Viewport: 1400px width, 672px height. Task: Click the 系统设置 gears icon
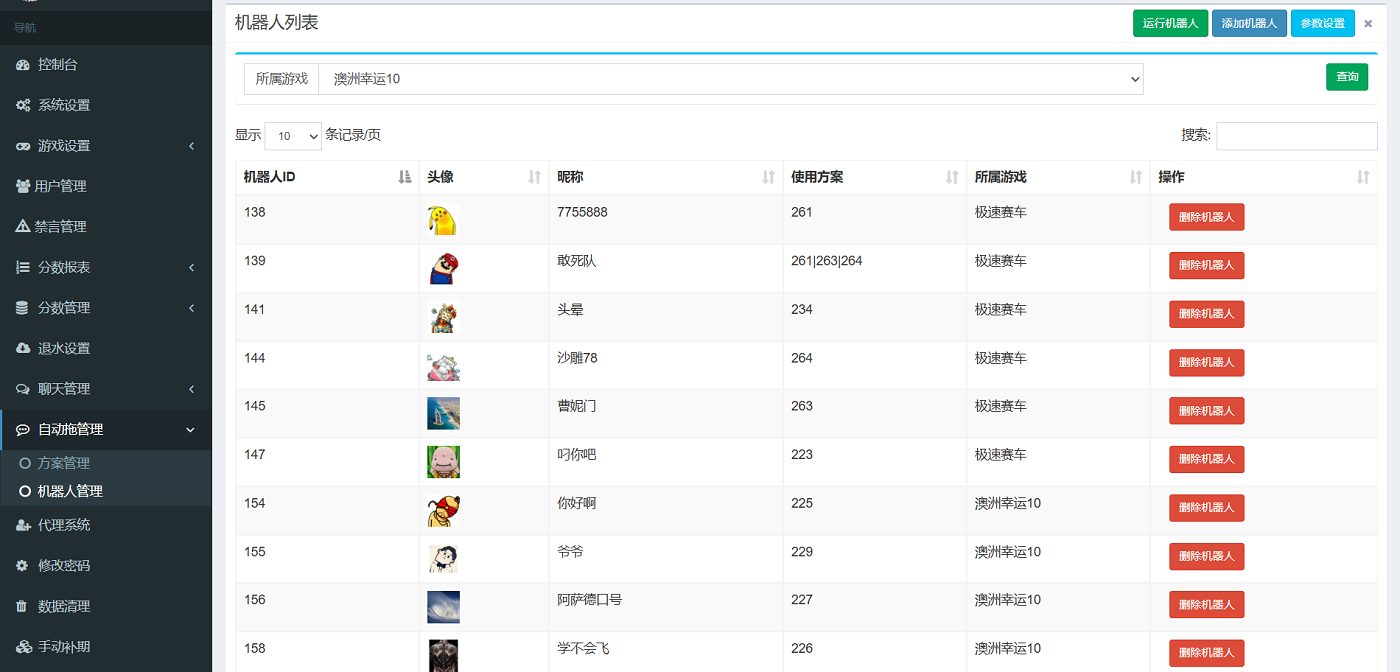(x=23, y=105)
